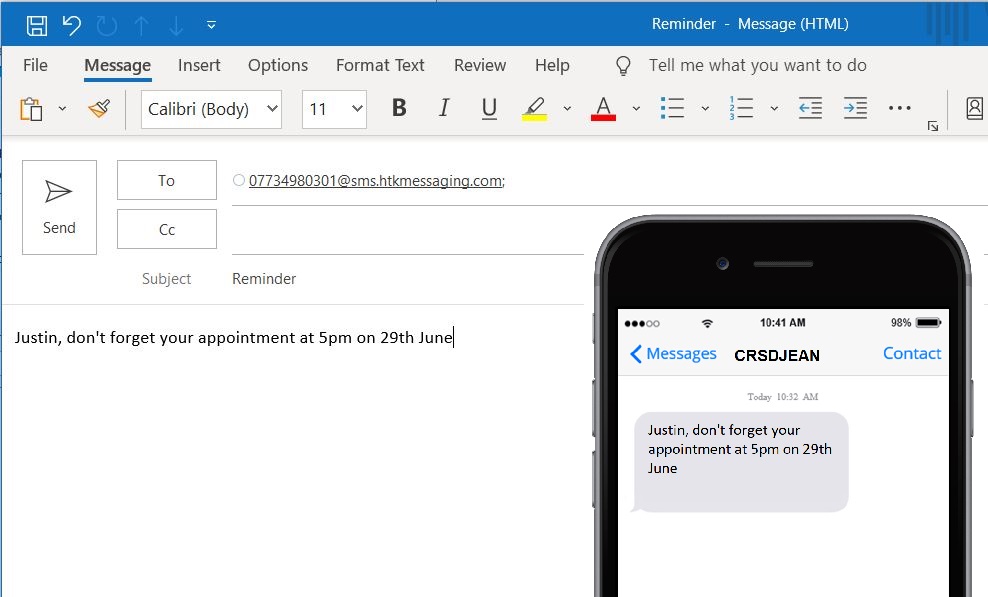Tap Contact on the phone screen
The image size is (988, 597).
pyautogui.click(x=912, y=354)
